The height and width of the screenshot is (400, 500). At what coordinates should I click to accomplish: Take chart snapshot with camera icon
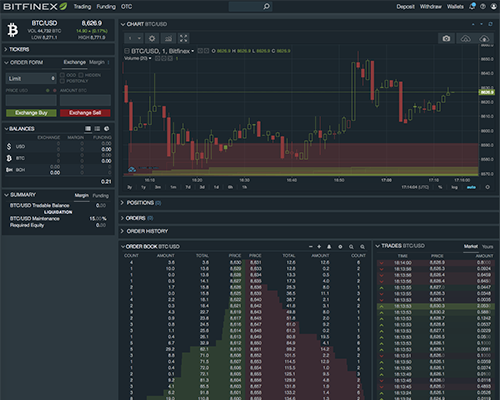(446, 39)
